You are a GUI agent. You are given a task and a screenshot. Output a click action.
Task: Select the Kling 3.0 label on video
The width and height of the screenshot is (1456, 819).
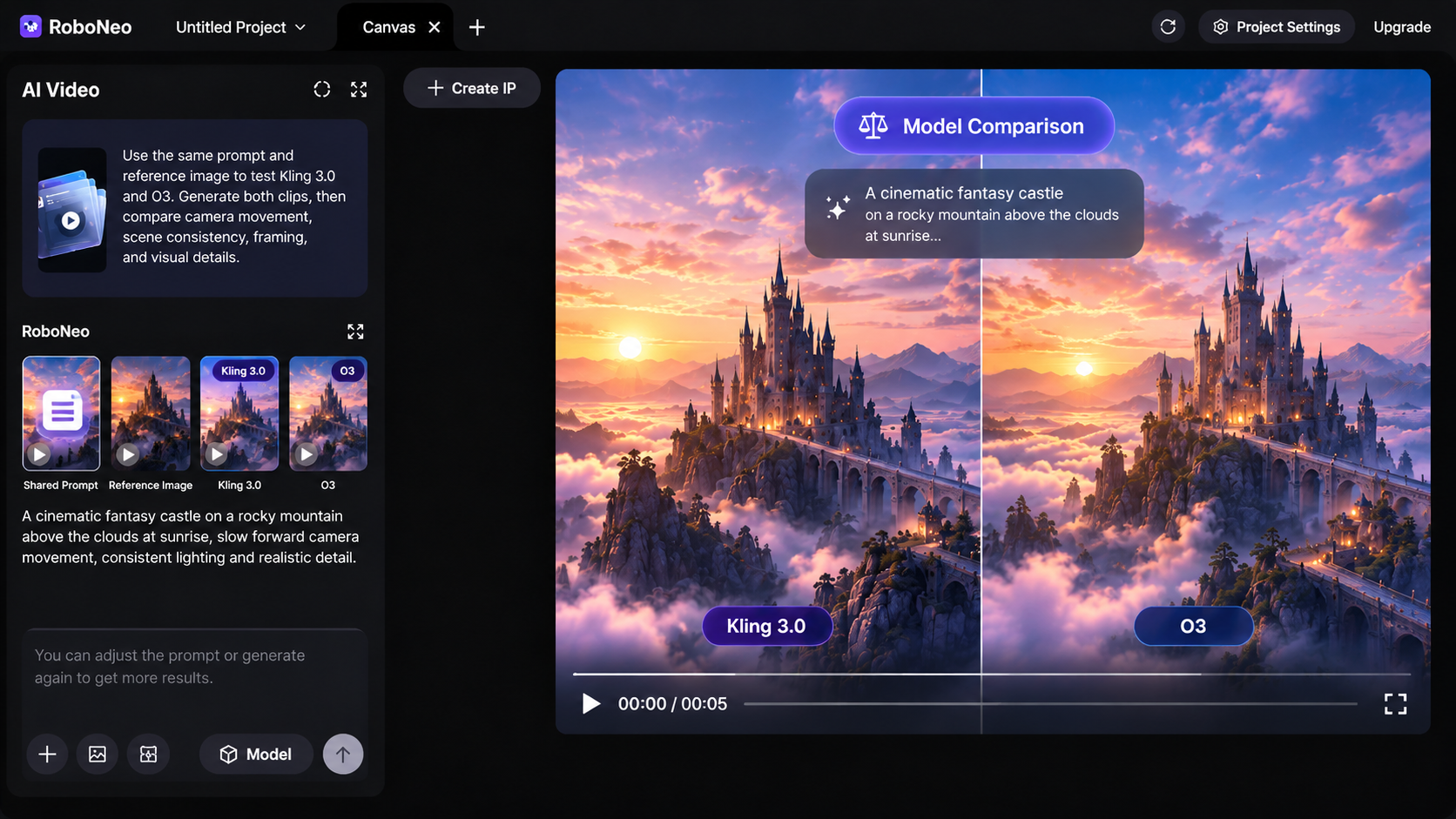(767, 627)
